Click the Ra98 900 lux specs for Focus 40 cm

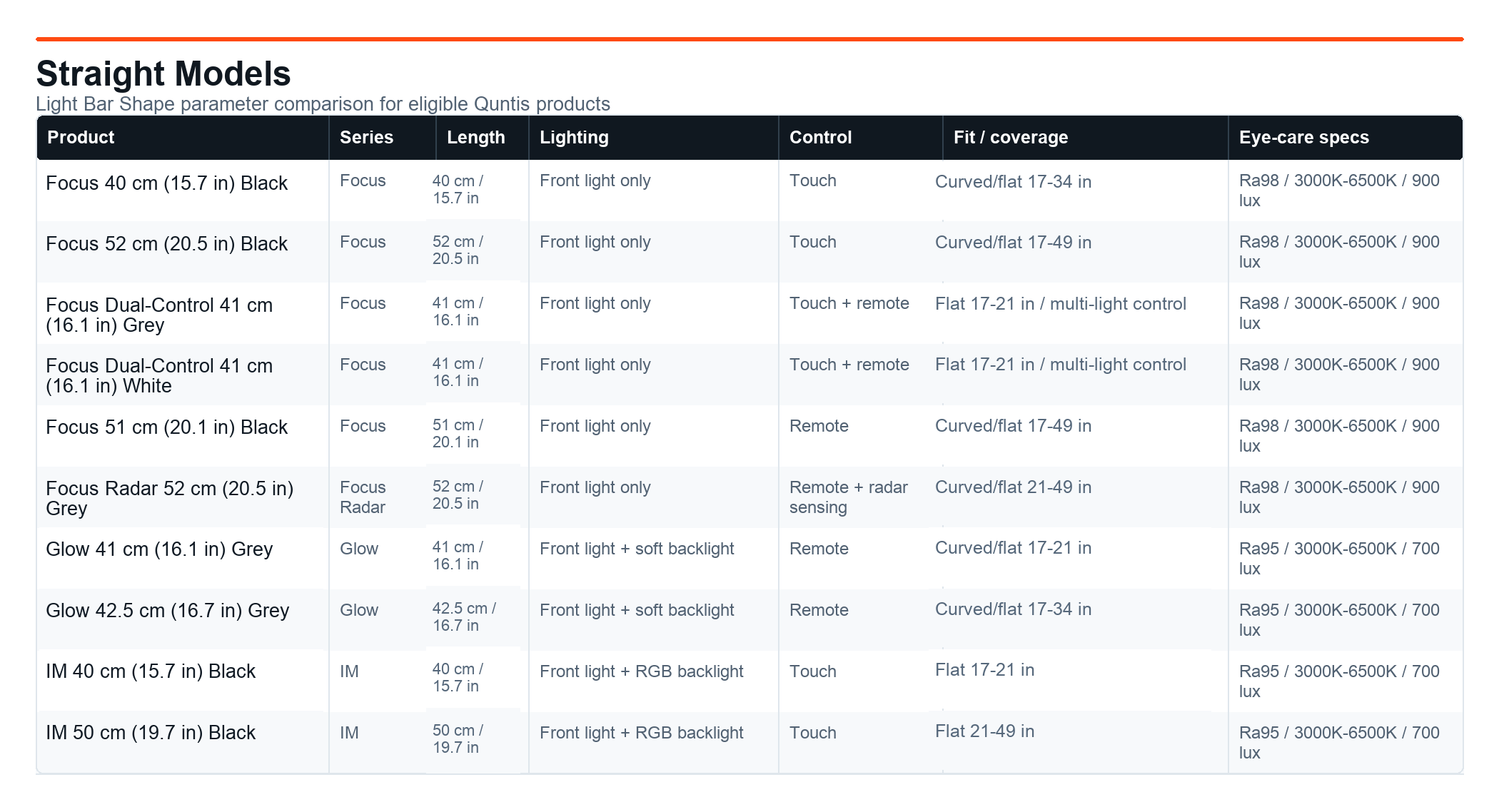[1339, 191]
